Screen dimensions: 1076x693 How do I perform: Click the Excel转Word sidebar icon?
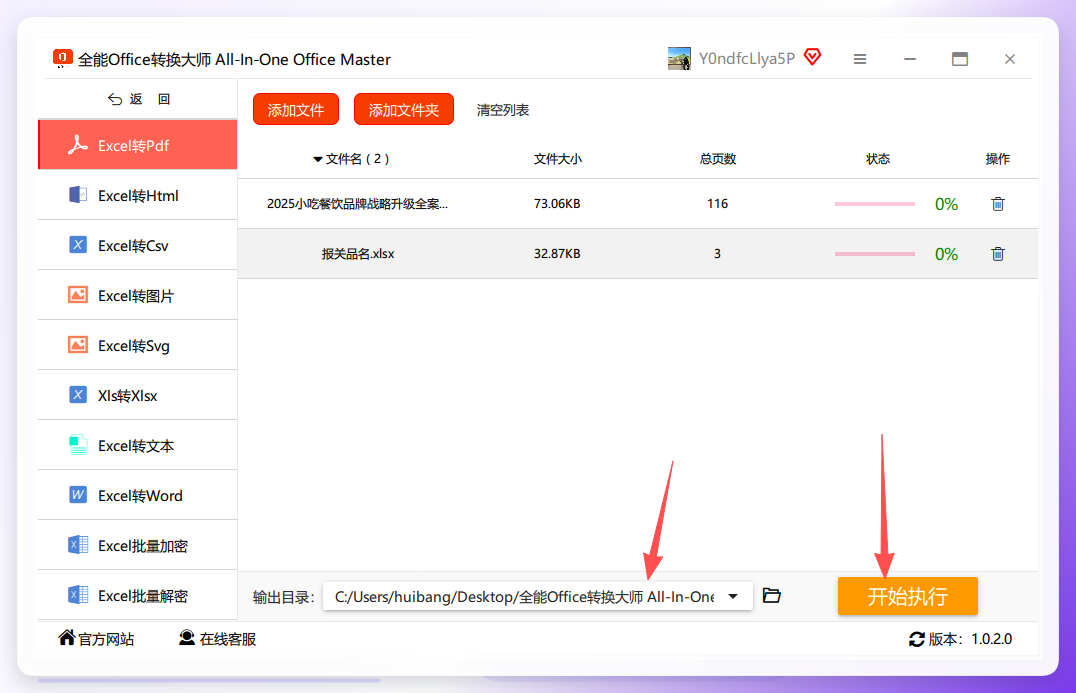[78, 495]
